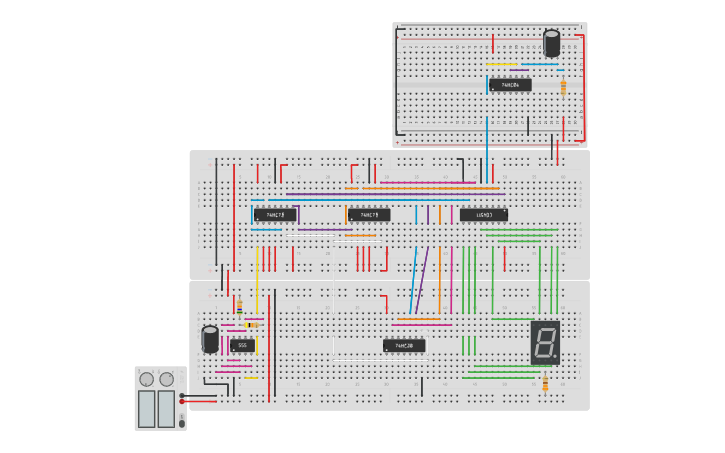Select the rightmost chip on middle breadboard

[x=484, y=214]
